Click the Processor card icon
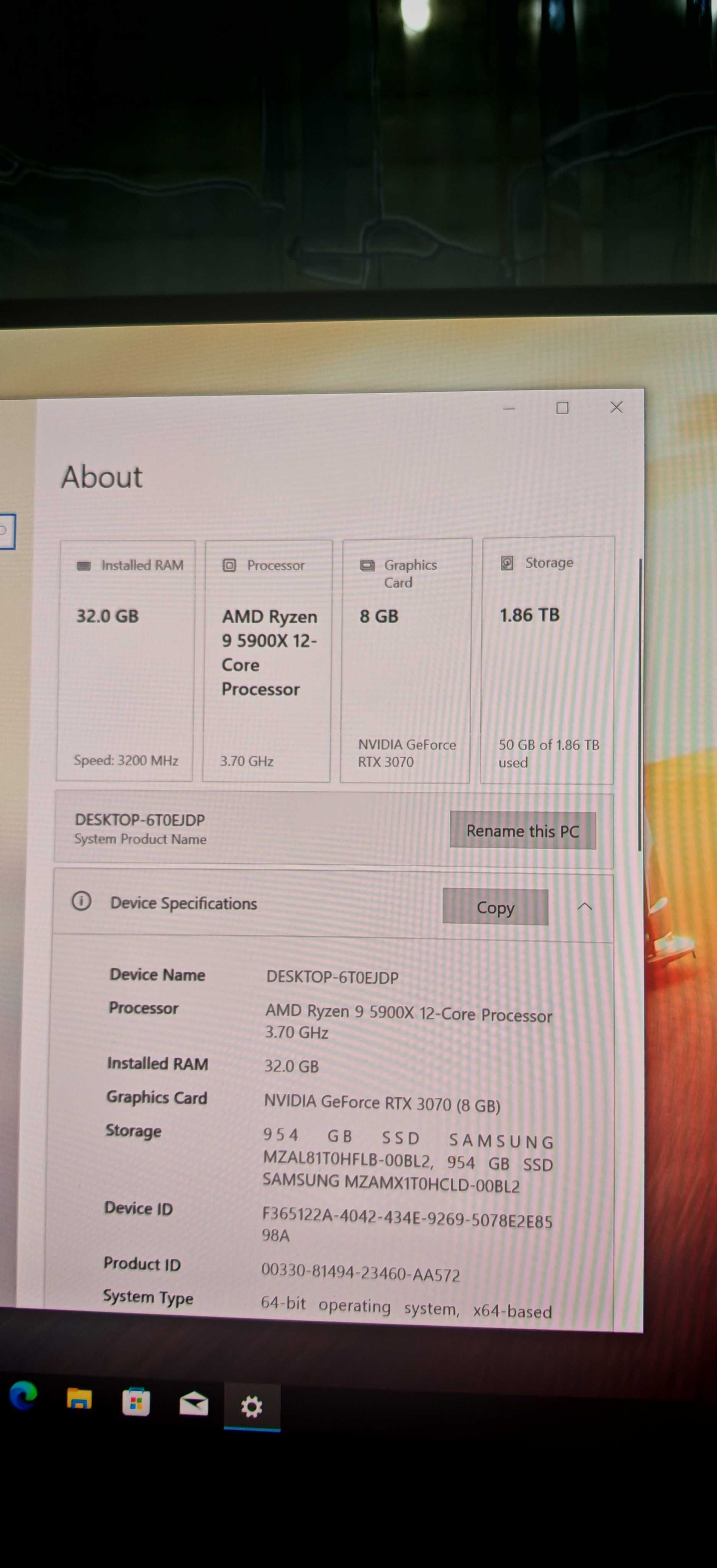 pyautogui.click(x=229, y=565)
